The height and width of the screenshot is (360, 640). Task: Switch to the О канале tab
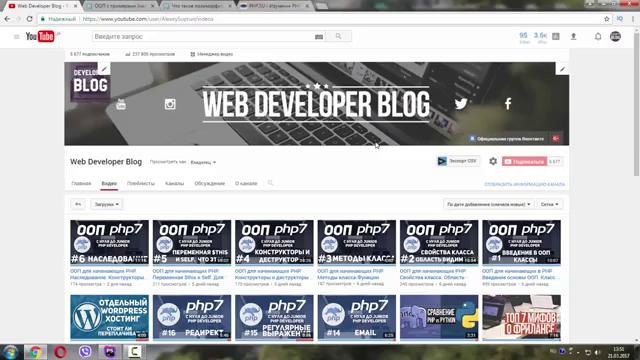pyautogui.click(x=246, y=183)
